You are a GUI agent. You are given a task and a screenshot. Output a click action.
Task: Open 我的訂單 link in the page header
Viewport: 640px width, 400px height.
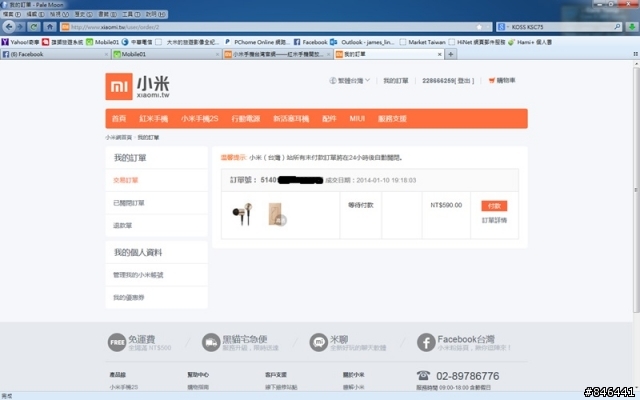click(x=396, y=81)
